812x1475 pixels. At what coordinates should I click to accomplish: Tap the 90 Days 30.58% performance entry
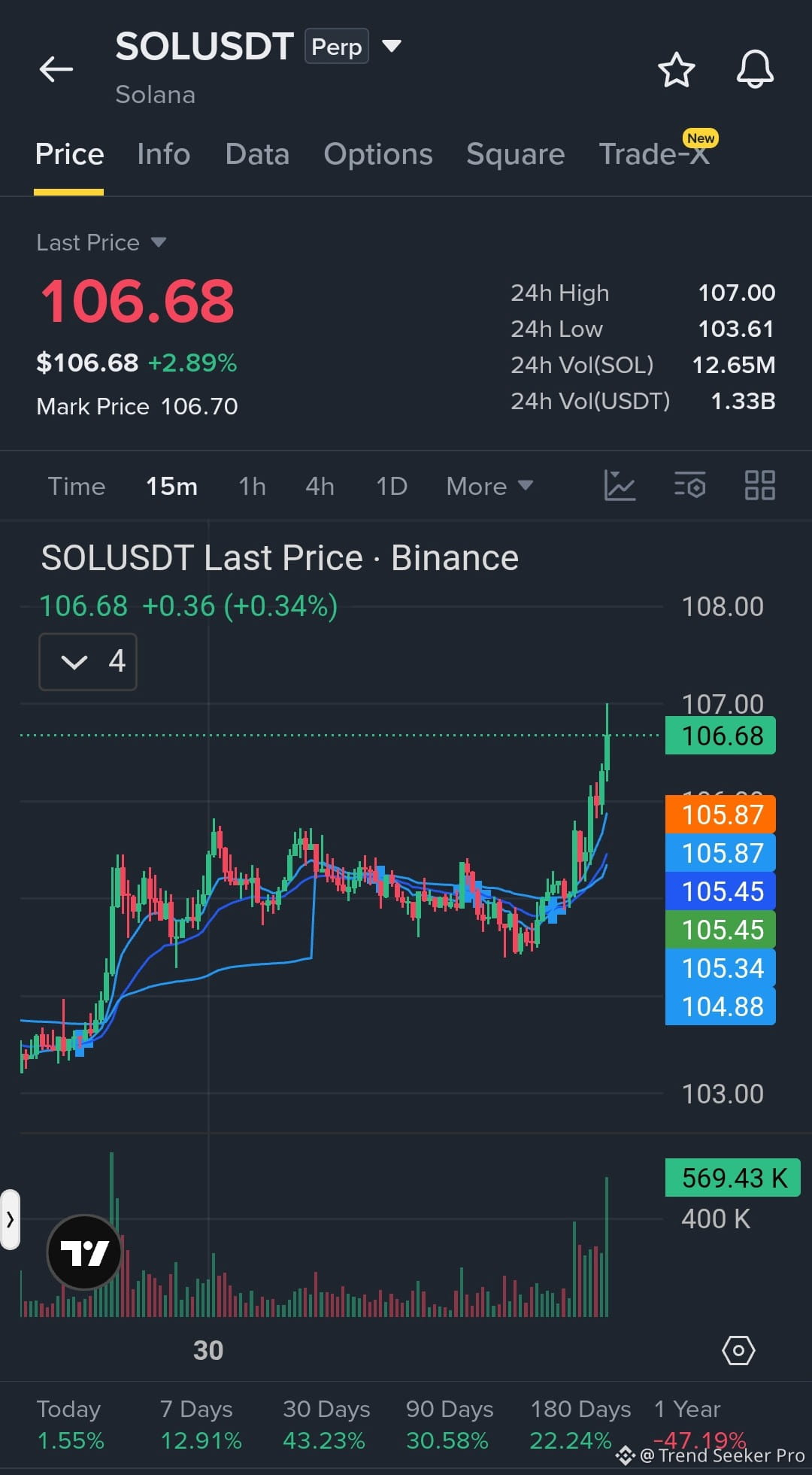tap(449, 1425)
